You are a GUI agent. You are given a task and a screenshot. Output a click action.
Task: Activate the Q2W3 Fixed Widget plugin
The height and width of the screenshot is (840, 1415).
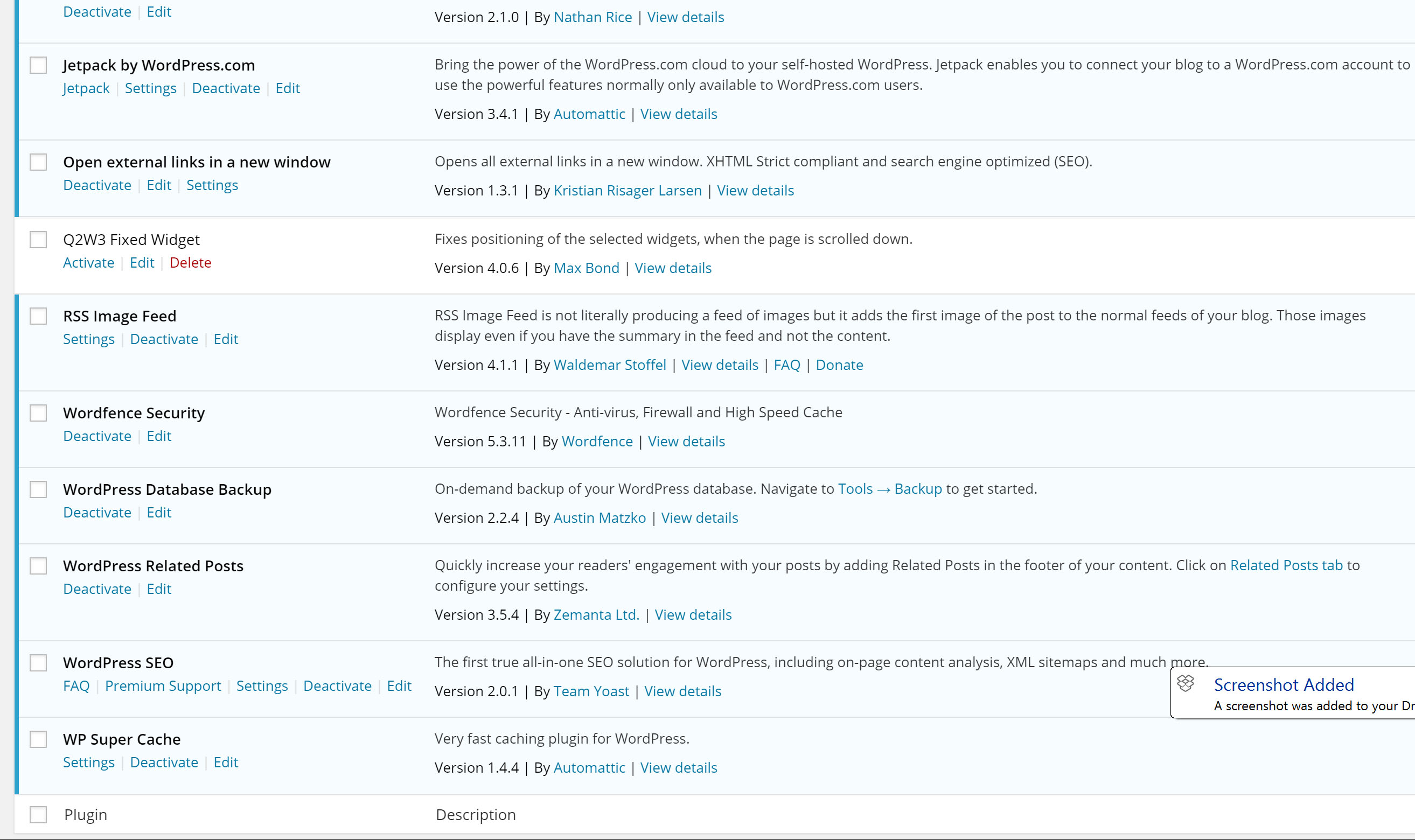pos(88,263)
